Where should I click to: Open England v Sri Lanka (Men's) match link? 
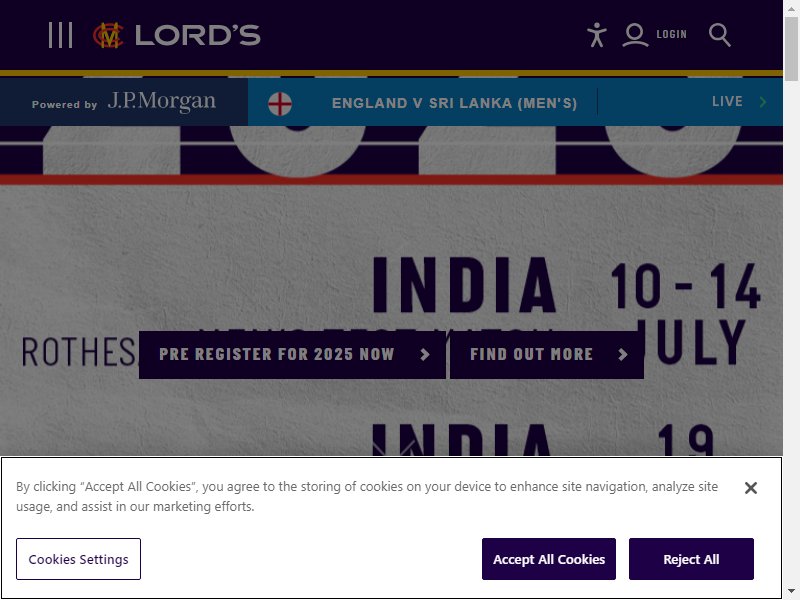point(454,103)
